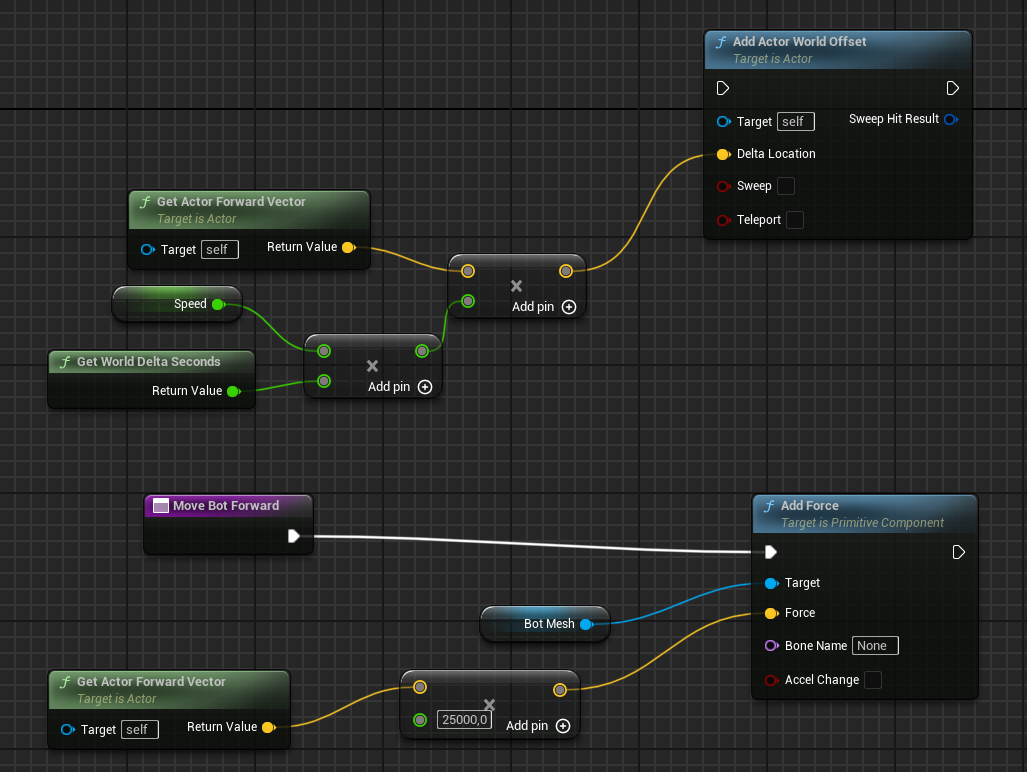Screen dimensions: 1027x772
Task: Click the Bone Name input field
Action: pyautogui.click(x=875, y=646)
